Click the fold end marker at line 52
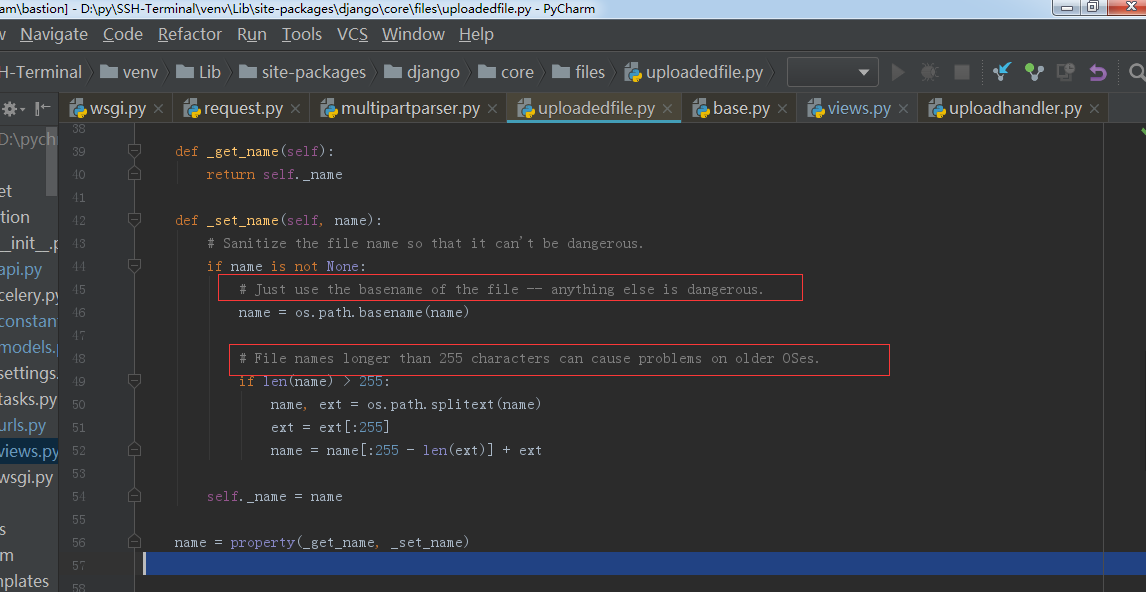This screenshot has width=1146, height=592. point(134,449)
